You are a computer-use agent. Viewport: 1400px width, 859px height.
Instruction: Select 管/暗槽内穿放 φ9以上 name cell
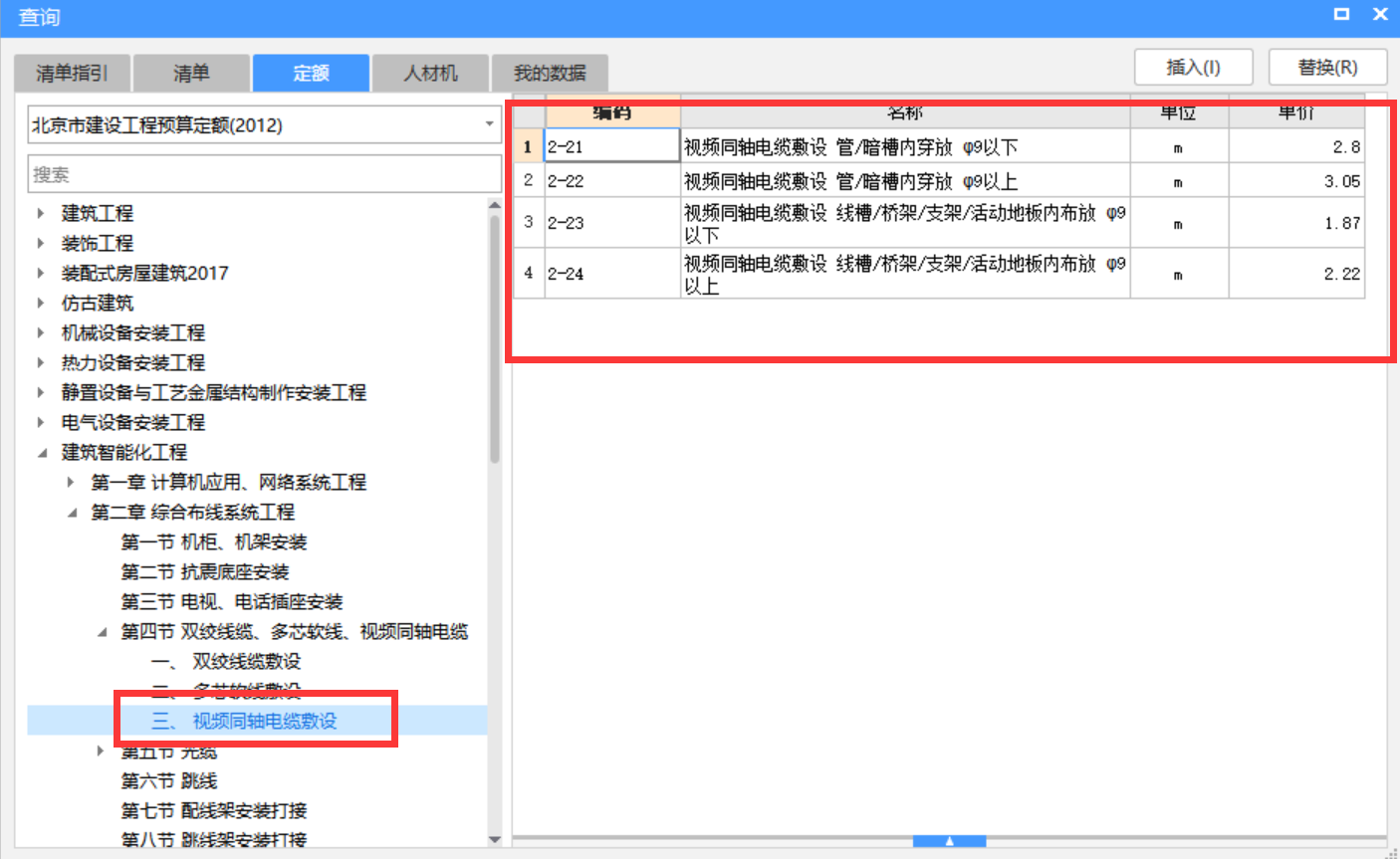pyautogui.click(x=905, y=181)
